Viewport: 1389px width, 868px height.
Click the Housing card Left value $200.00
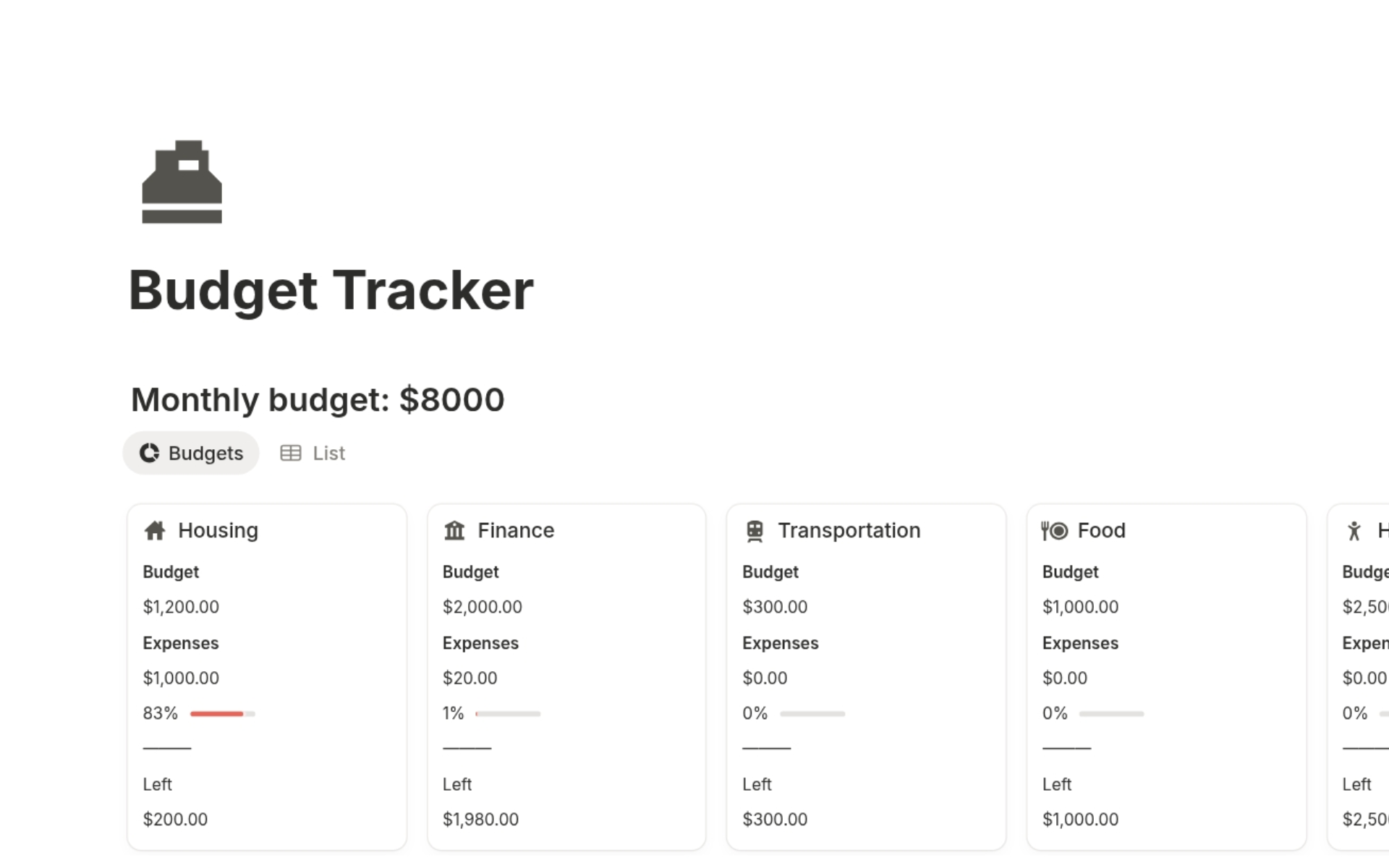click(175, 819)
